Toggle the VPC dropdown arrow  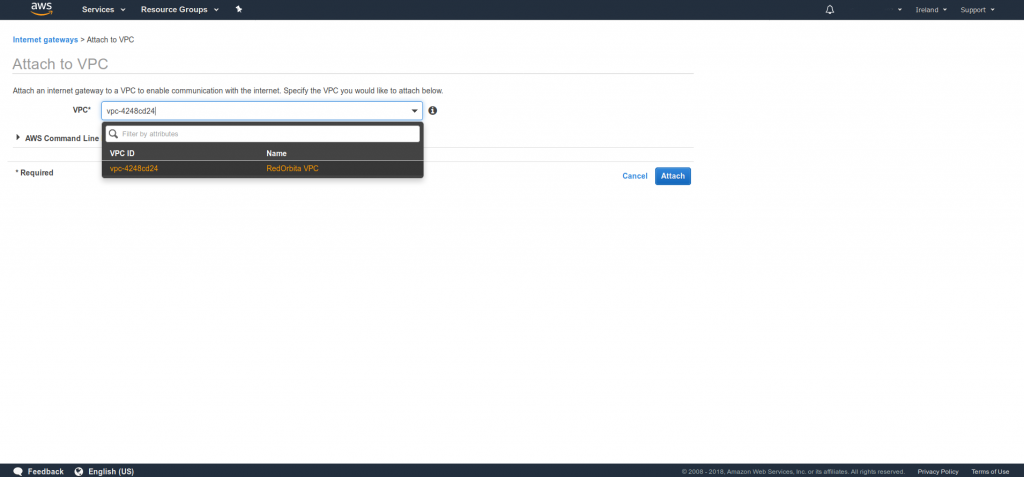point(415,111)
